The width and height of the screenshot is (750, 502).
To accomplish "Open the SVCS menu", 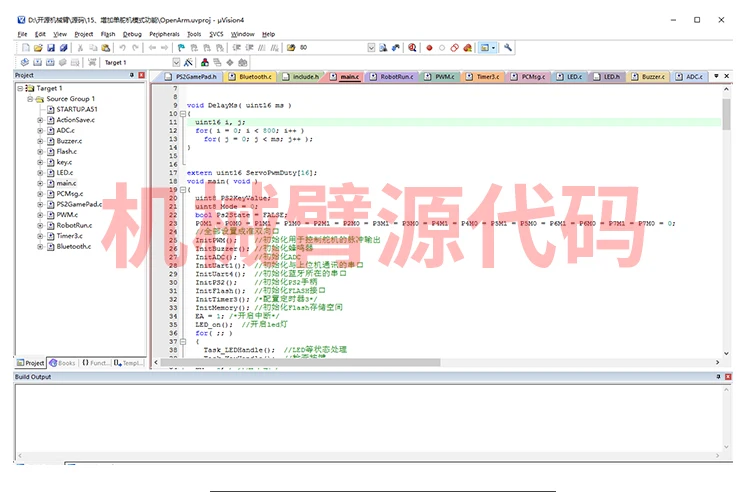I will 216,34.
